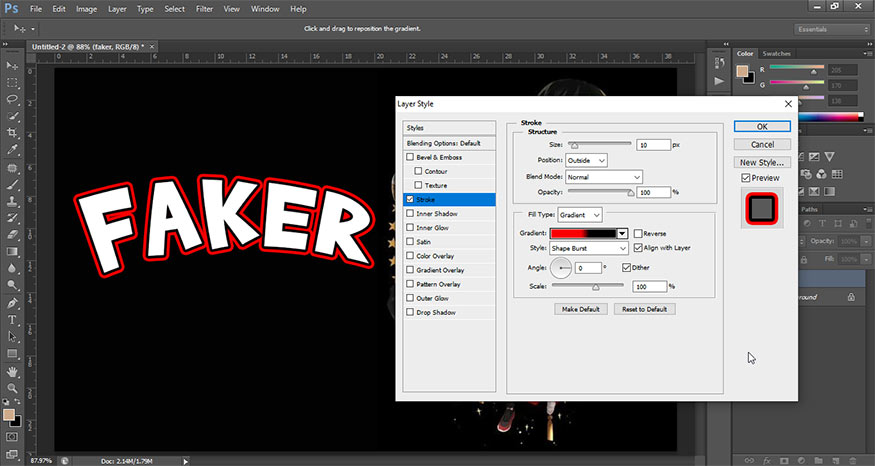This screenshot has height=466, width=875.
Task: Change screen mode icon at toolbar bottom
Action: point(12,454)
